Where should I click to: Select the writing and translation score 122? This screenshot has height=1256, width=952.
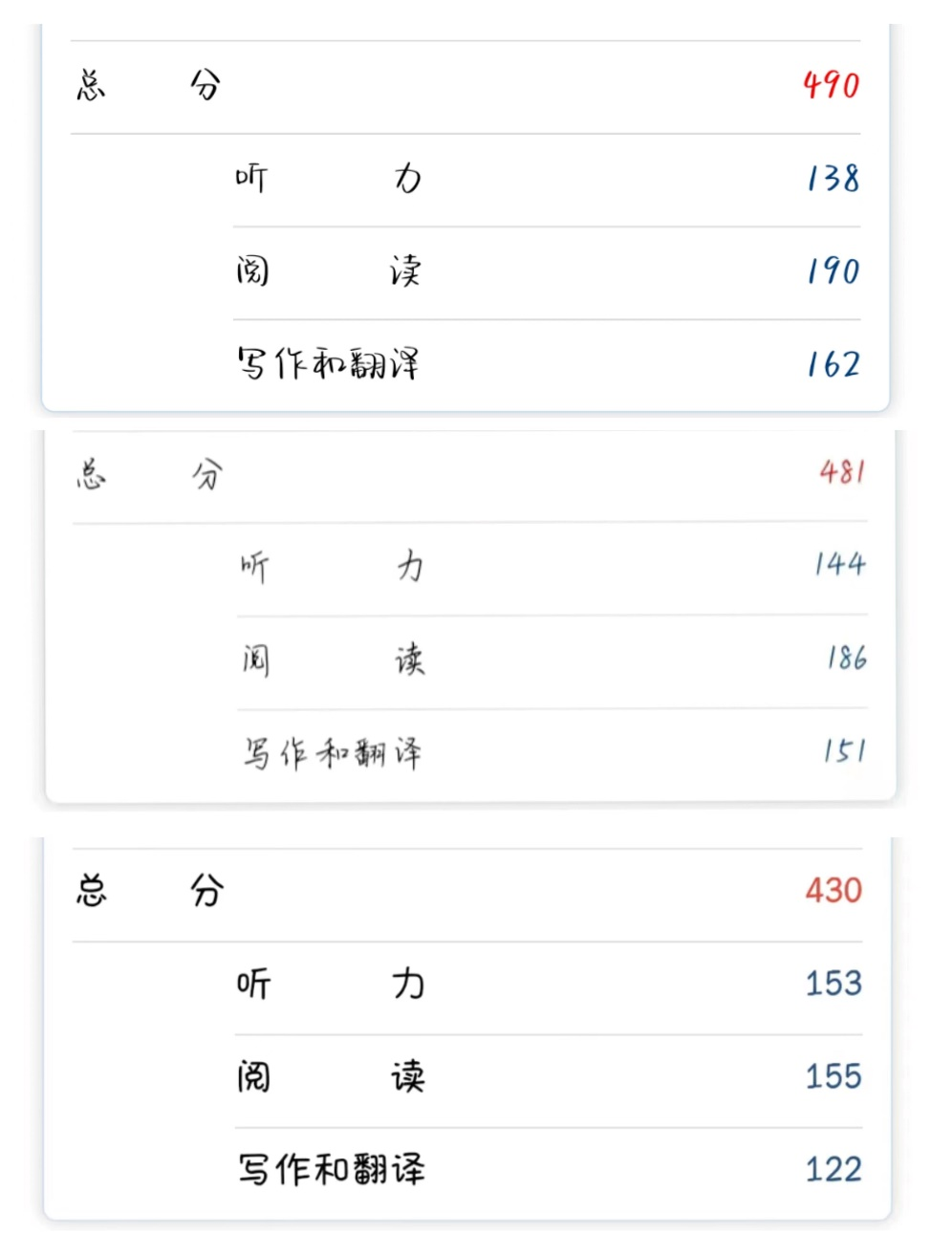[x=833, y=1170]
